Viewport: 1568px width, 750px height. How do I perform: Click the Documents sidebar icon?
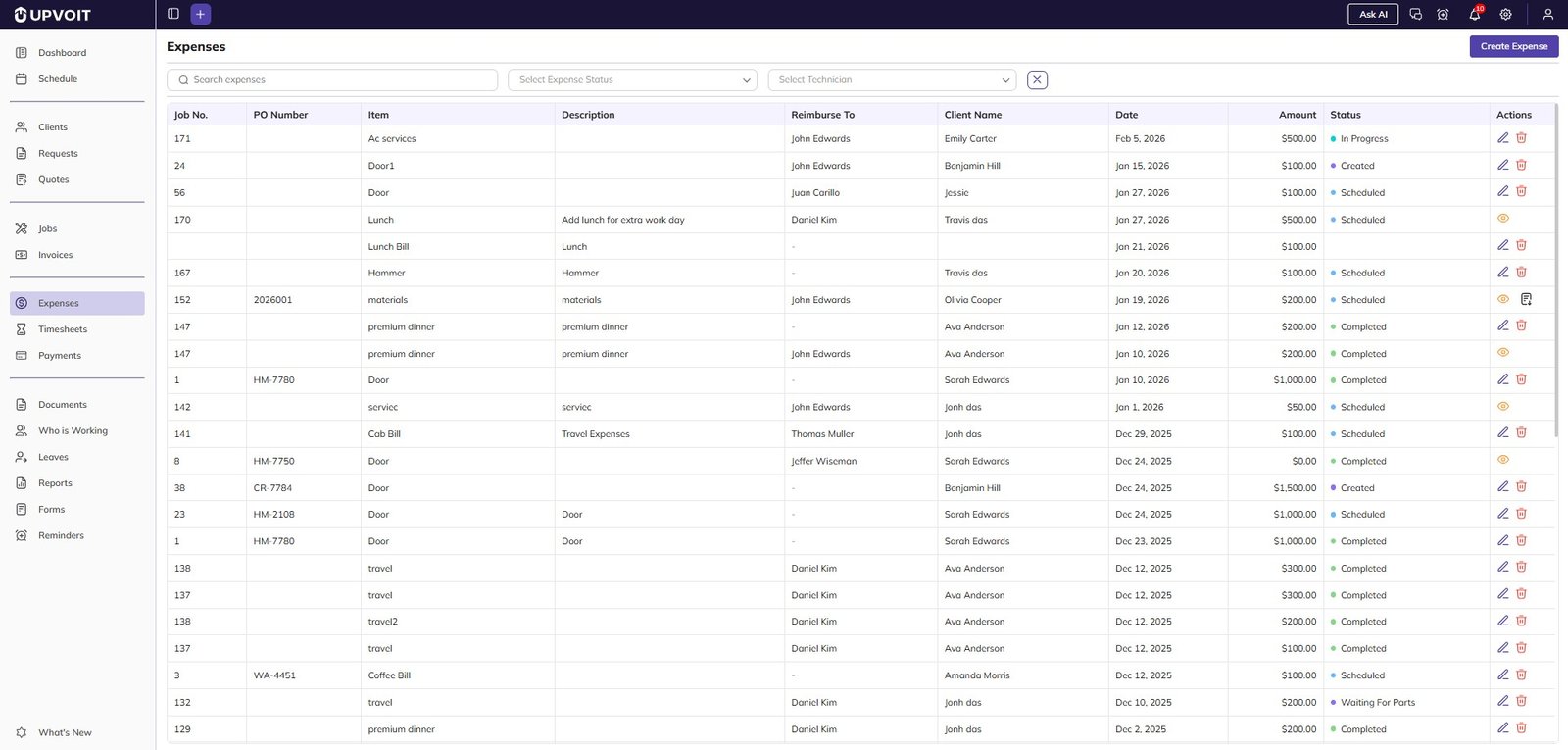click(22, 404)
